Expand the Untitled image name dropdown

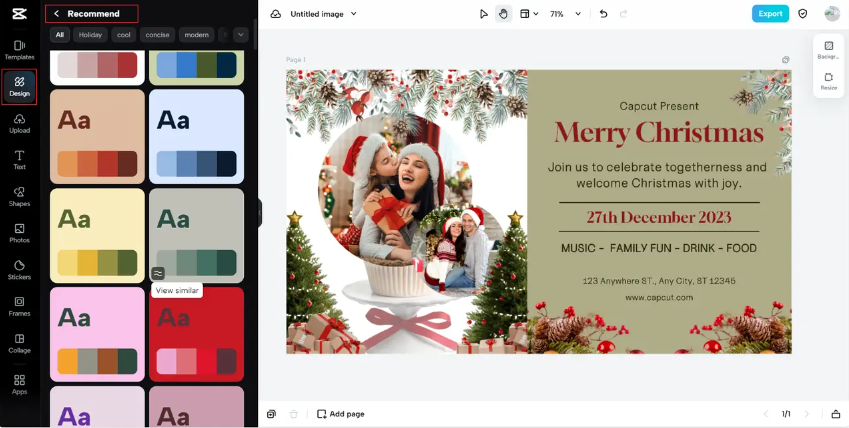354,14
